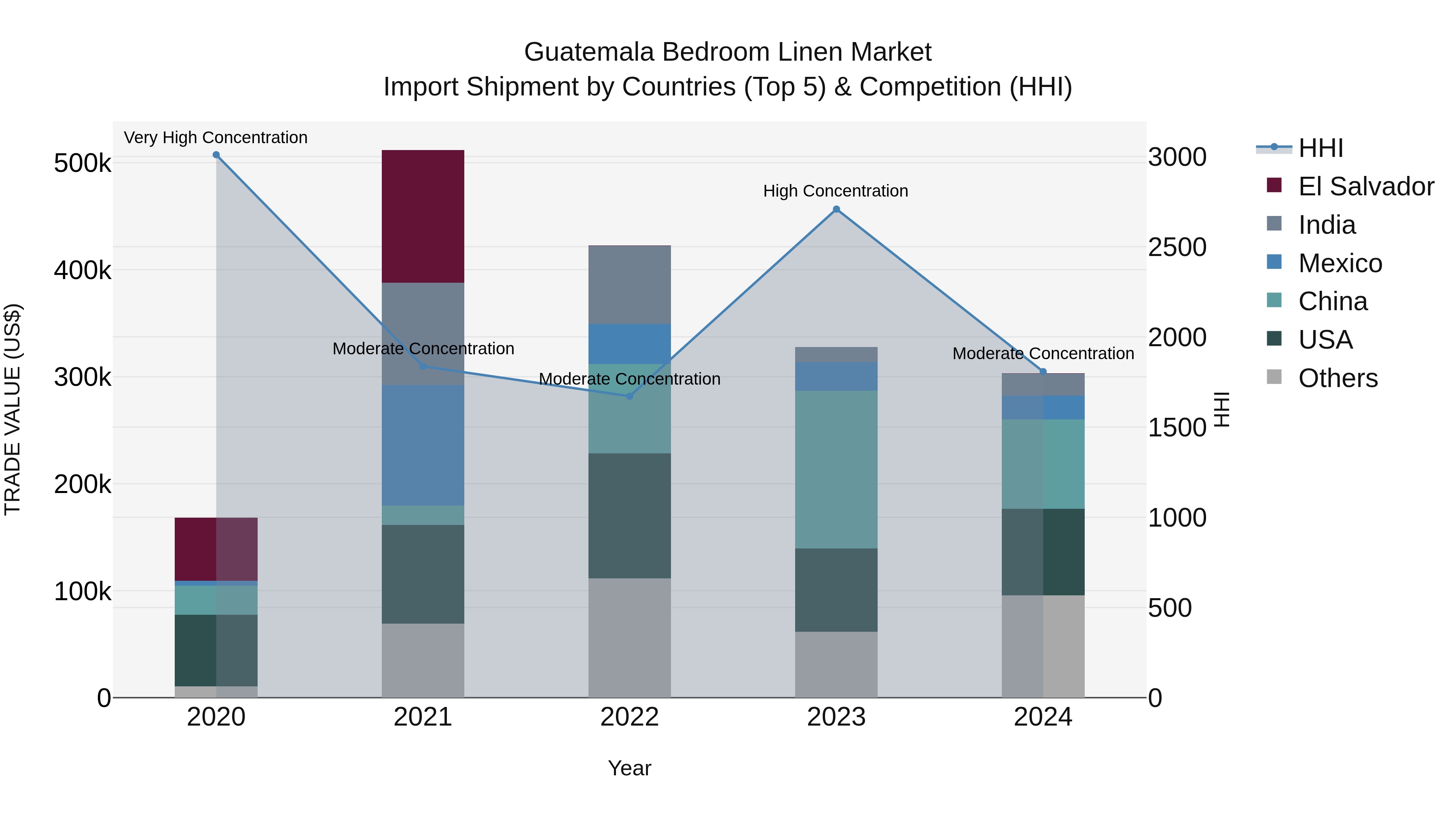The image size is (1456, 819).
Task: Click Others segment of 2024 bar
Action: click(1043, 647)
